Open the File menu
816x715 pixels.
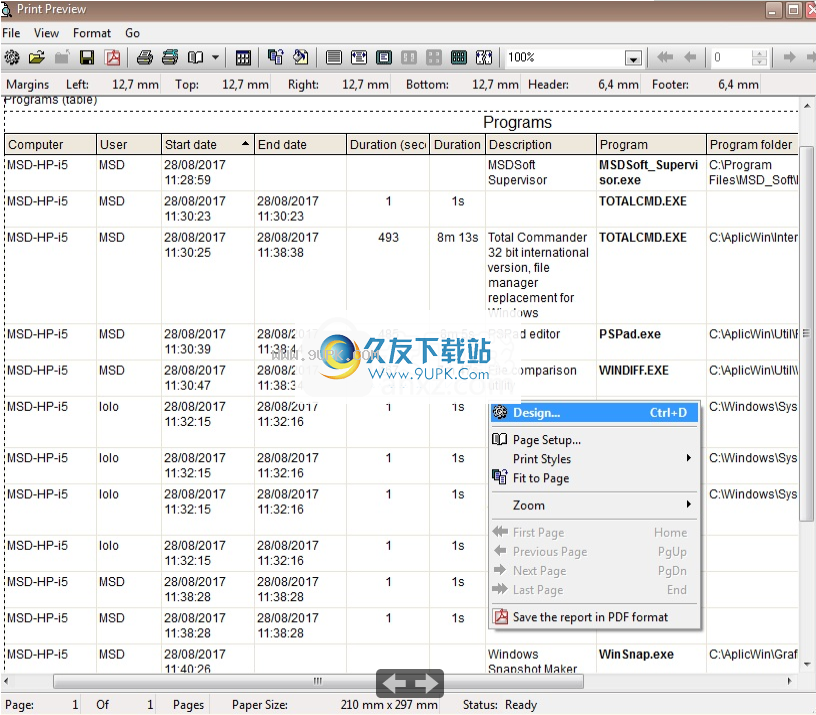coord(11,33)
